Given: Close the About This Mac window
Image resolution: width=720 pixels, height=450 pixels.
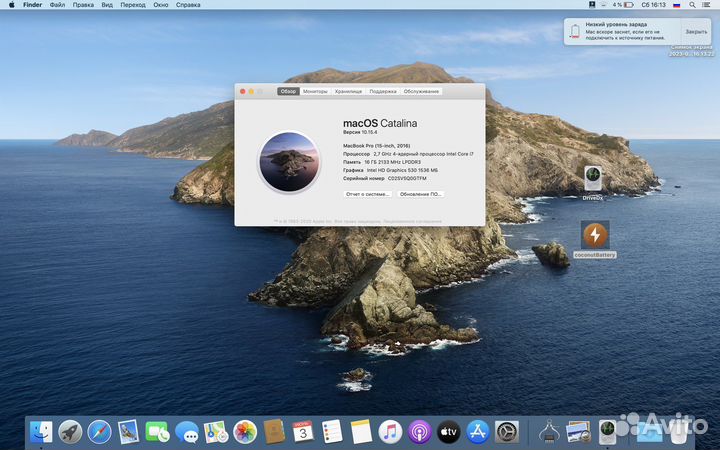Looking at the screenshot, I should tap(242, 91).
